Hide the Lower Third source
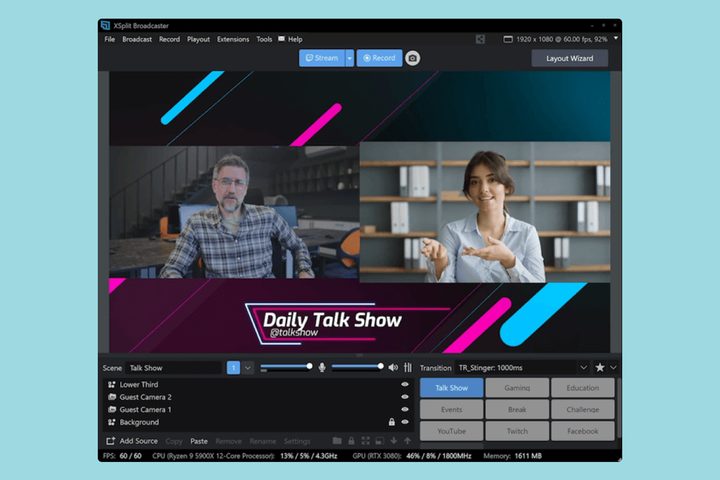This screenshot has height=480, width=720. tap(406, 384)
